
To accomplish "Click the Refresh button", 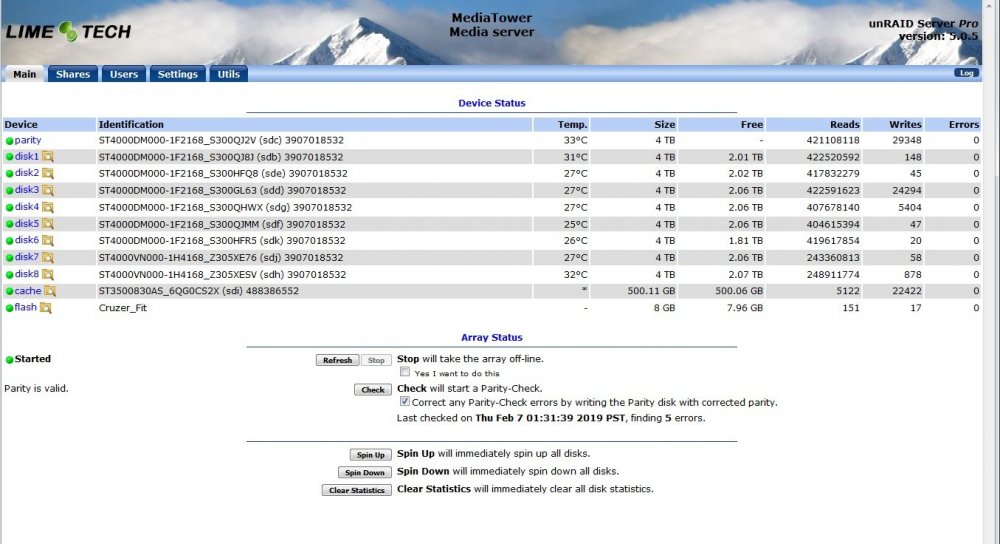I will tap(337, 360).
